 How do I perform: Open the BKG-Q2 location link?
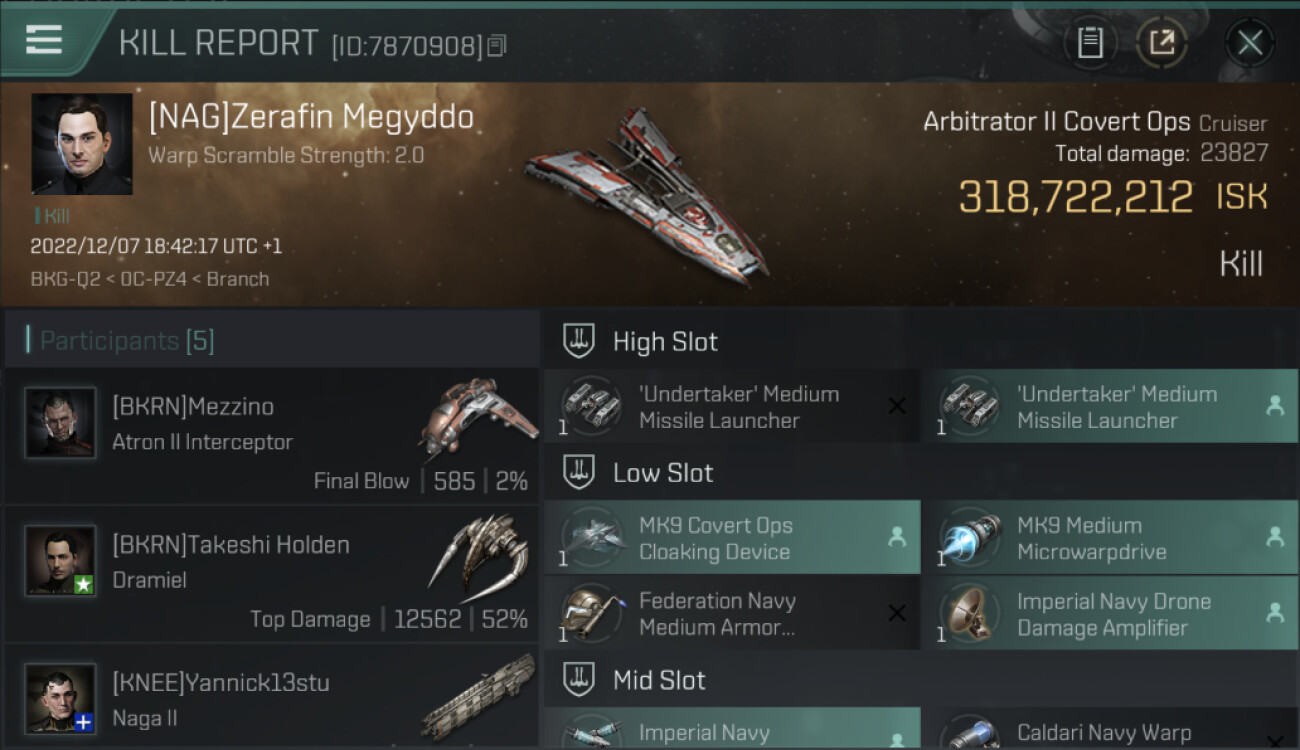click(66, 279)
